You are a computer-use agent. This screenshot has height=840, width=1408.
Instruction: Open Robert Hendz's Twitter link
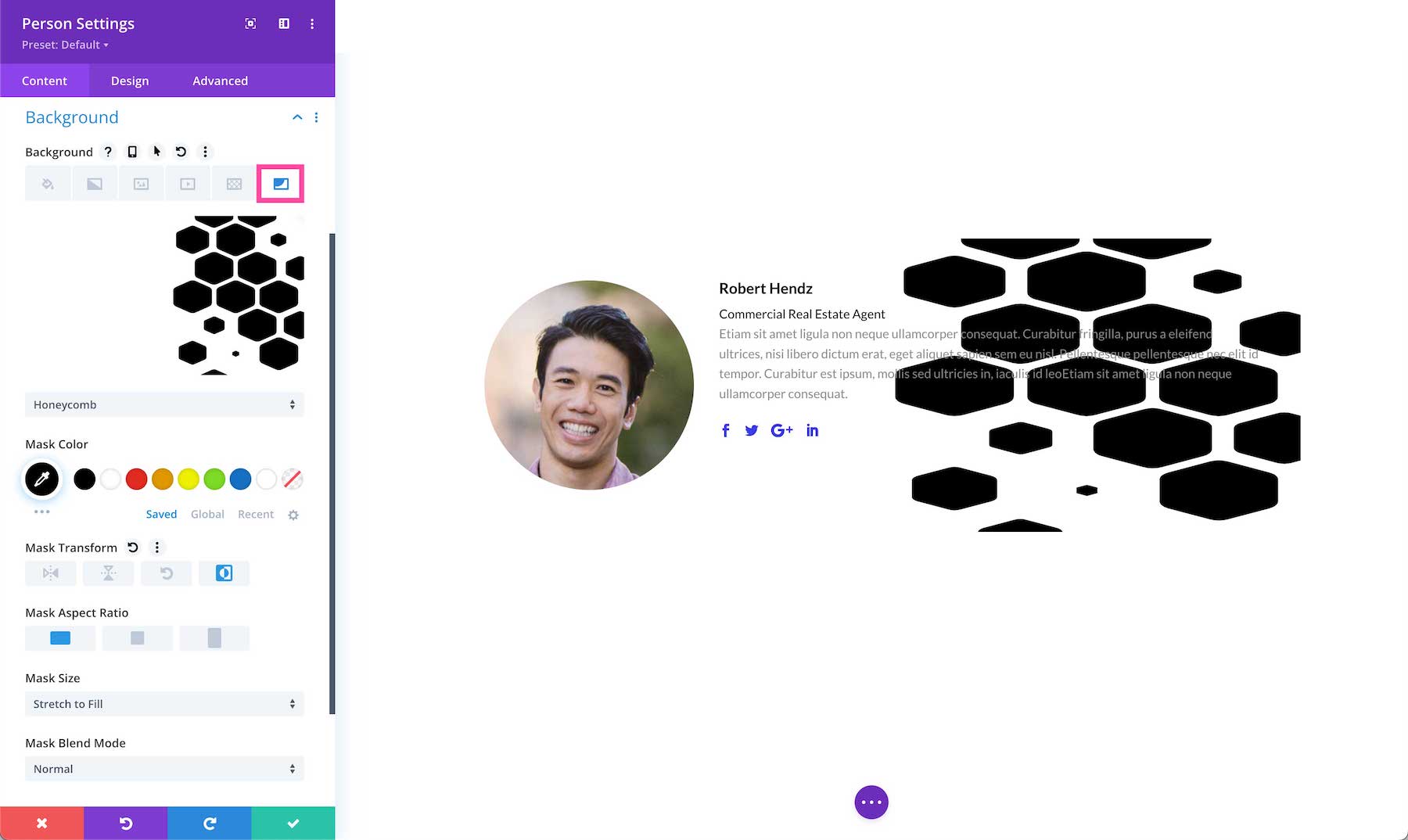point(752,430)
